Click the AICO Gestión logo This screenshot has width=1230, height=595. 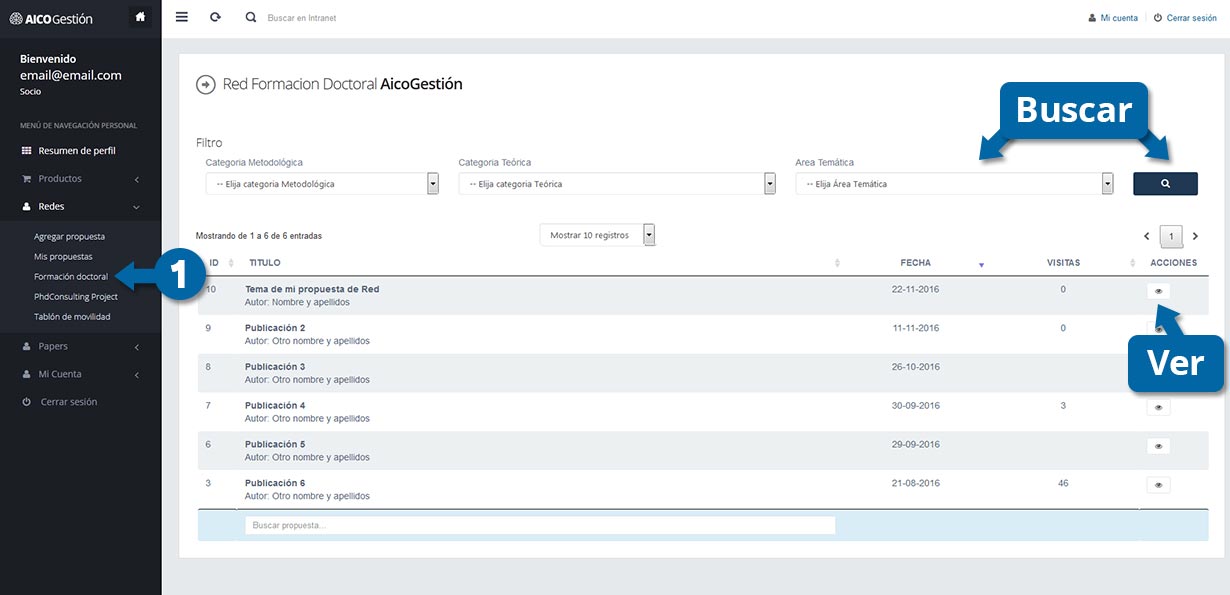click(x=51, y=18)
